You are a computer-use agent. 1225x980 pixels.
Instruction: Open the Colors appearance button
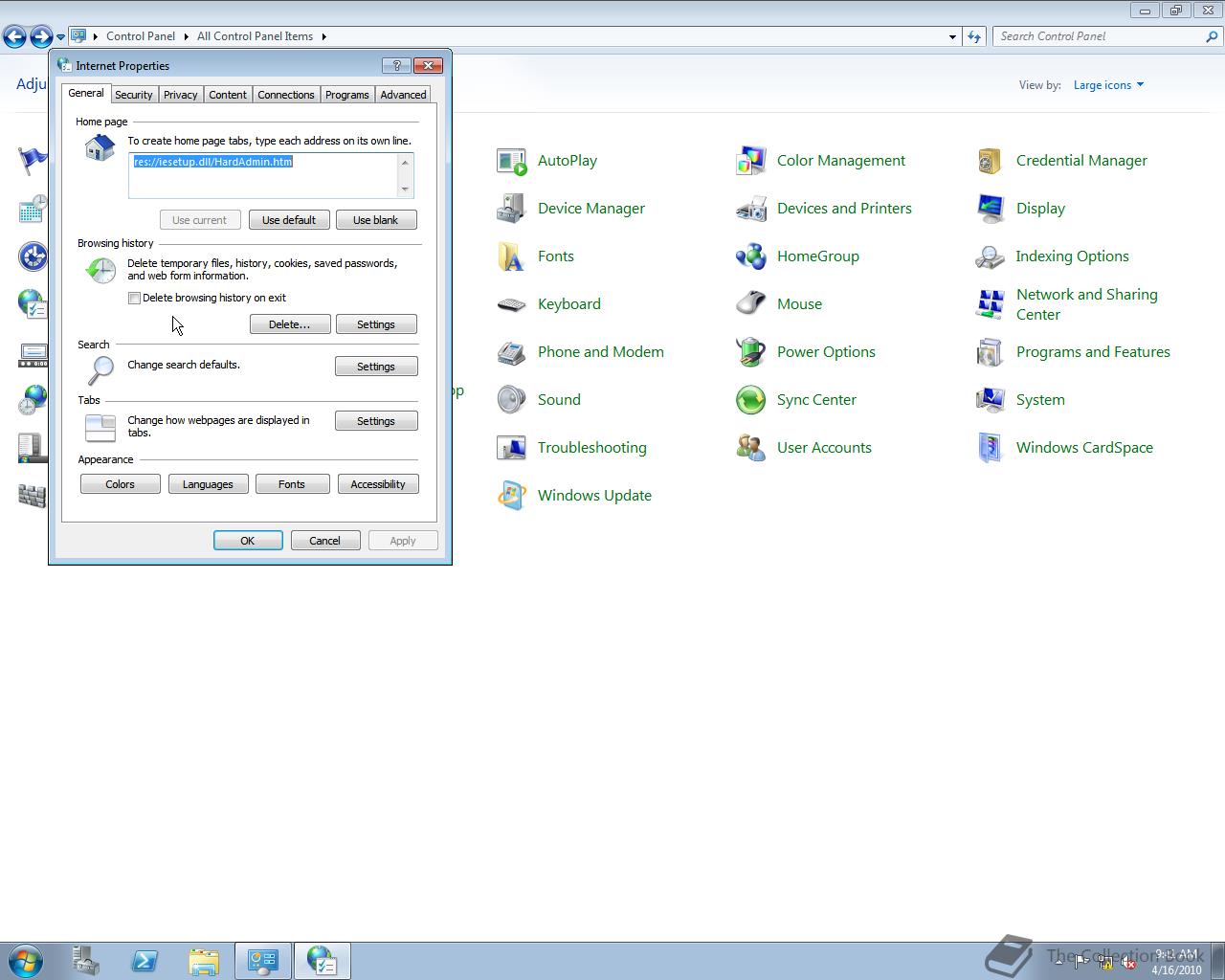(121, 484)
